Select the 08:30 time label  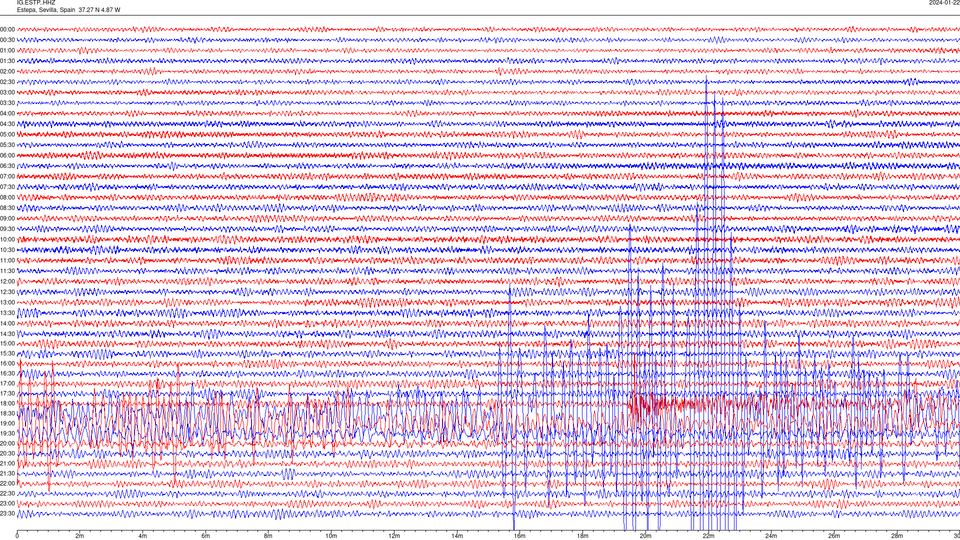(7, 208)
